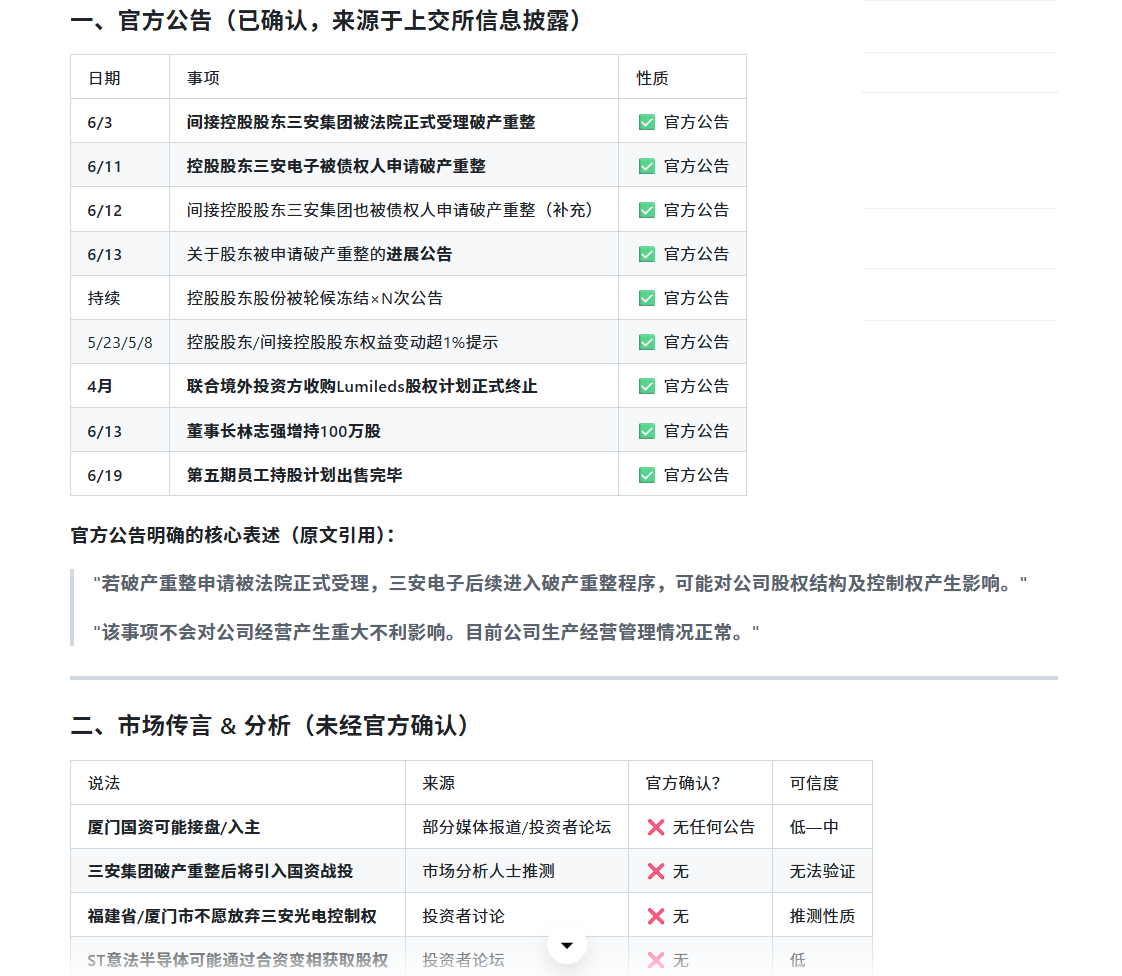Viewport: 1122px width, 976px height.
Task: Click 官方公告 label in 6/19 row
Action: click(x=696, y=475)
